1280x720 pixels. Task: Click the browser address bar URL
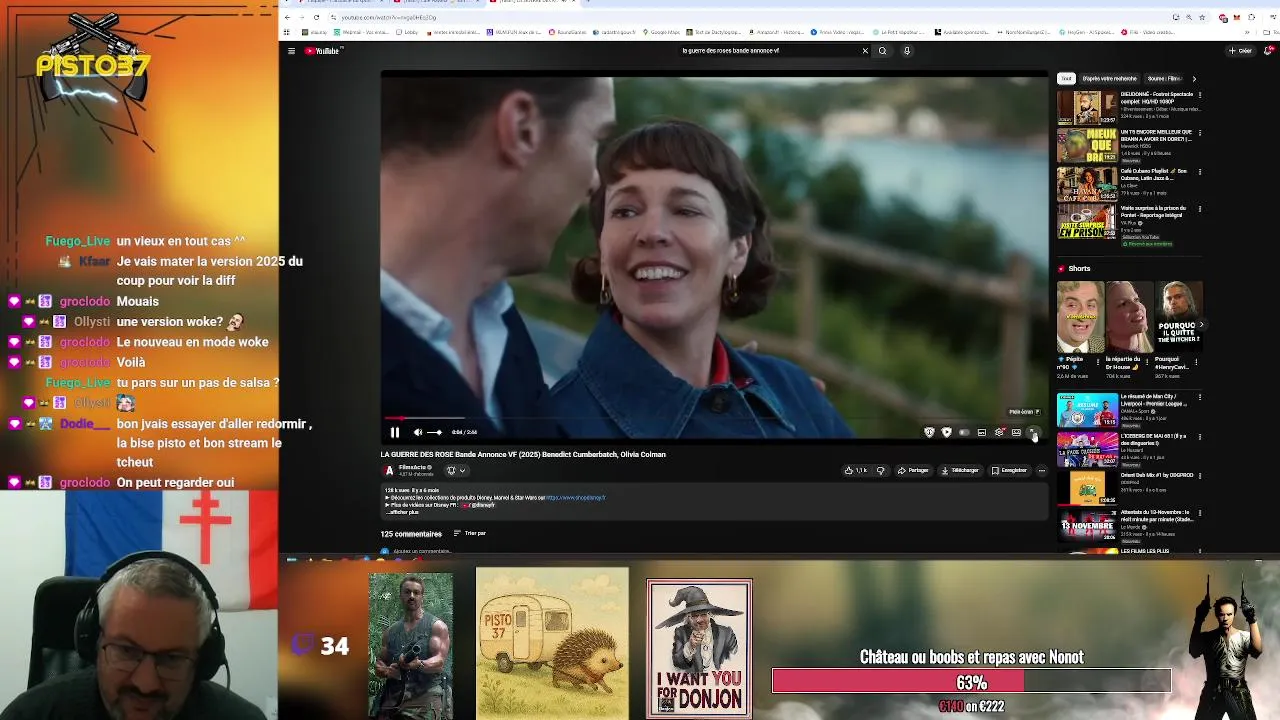click(388, 17)
